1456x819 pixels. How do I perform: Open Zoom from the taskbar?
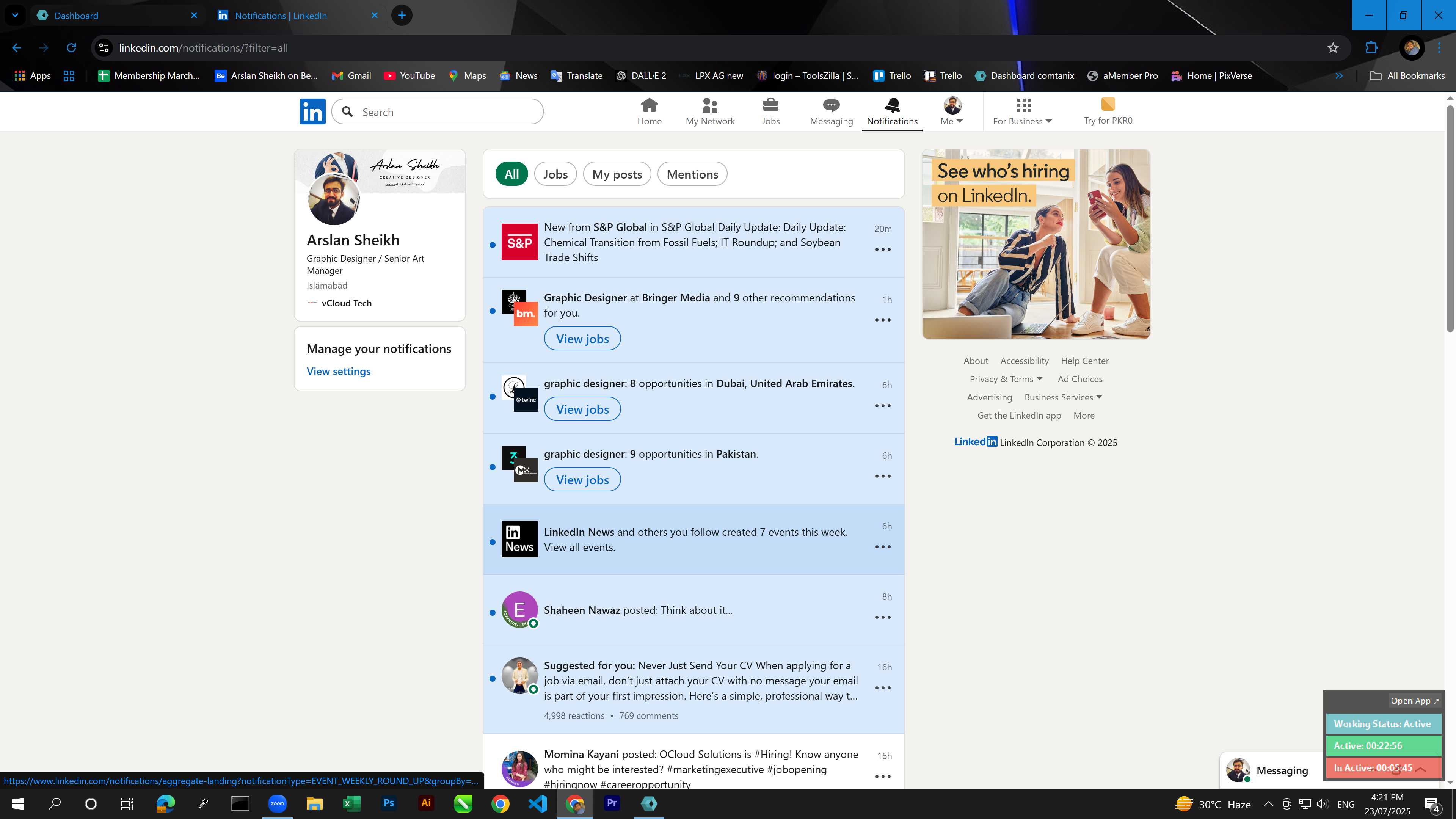[x=278, y=803]
